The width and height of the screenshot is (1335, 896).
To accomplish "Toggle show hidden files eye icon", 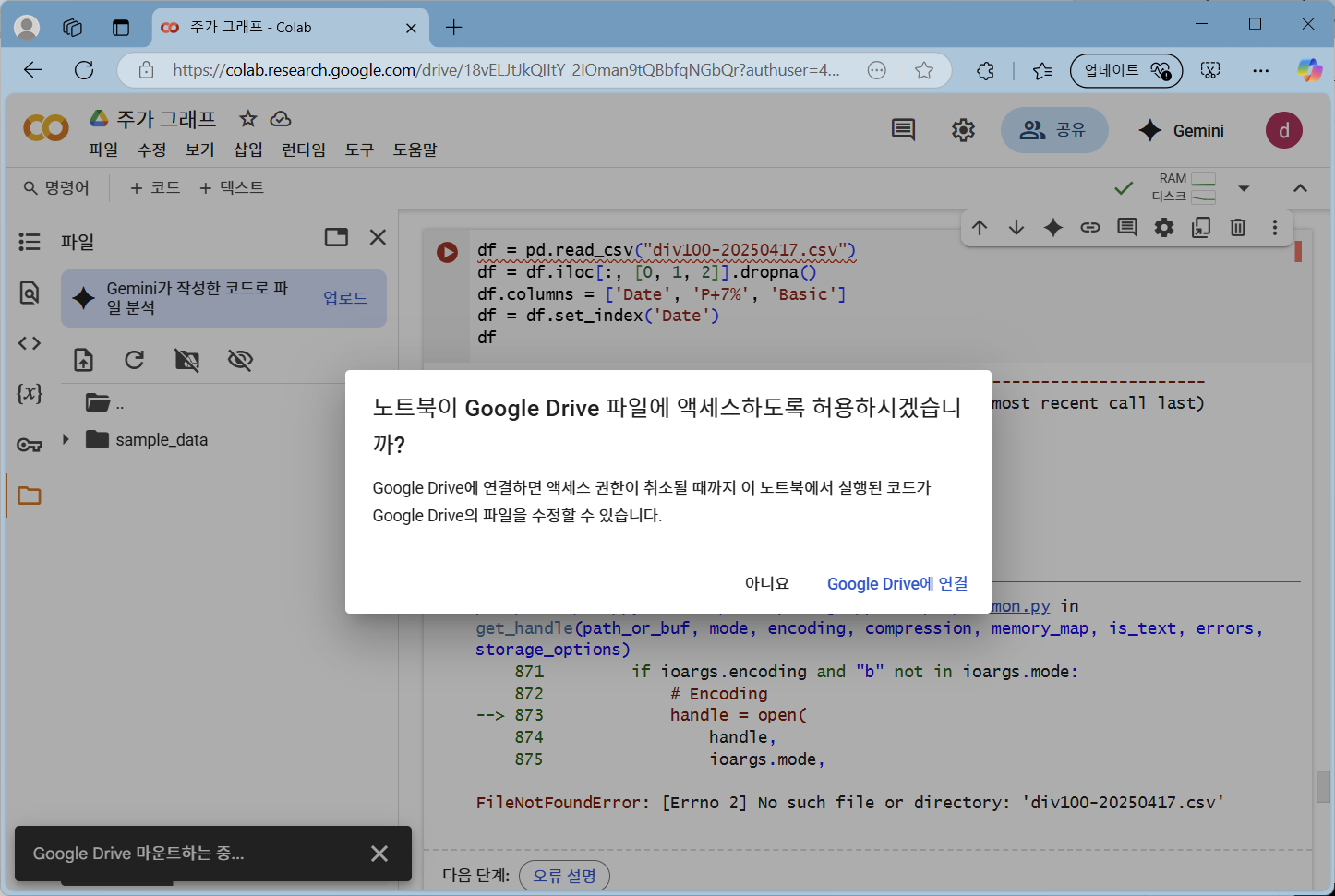I will (x=240, y=360).
